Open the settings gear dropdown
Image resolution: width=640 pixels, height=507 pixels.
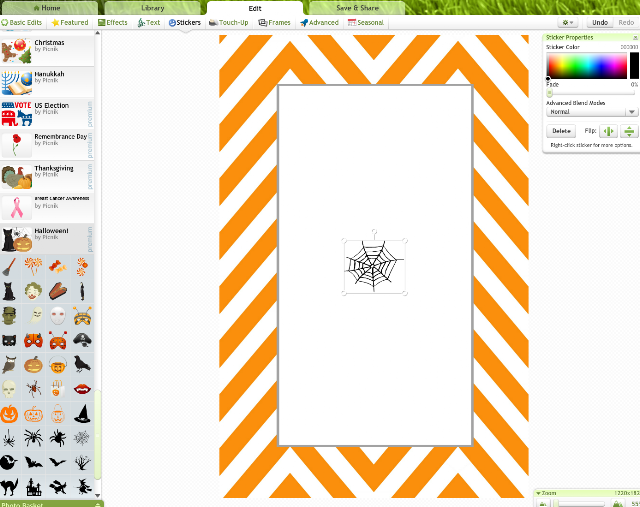[x=568, y=22]
